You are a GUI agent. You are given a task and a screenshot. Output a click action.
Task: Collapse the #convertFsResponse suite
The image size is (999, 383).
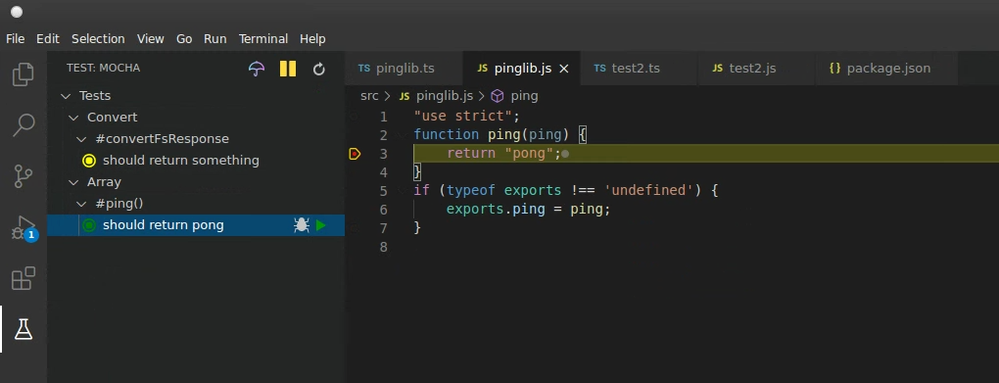point(81,139)
